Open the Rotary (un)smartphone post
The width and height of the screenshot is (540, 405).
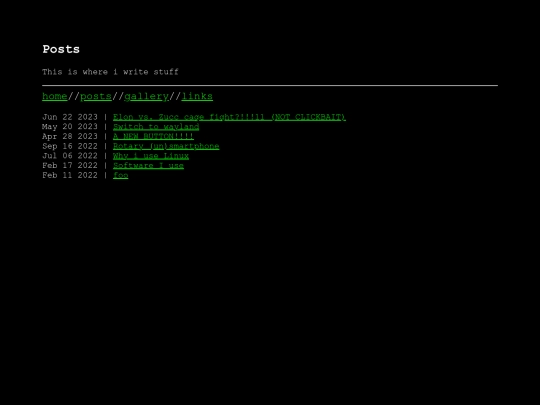point(166,146)
